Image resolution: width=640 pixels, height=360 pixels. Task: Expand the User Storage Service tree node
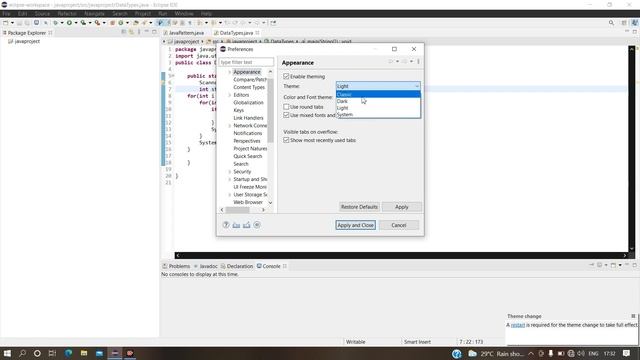[x=229, y=195]
